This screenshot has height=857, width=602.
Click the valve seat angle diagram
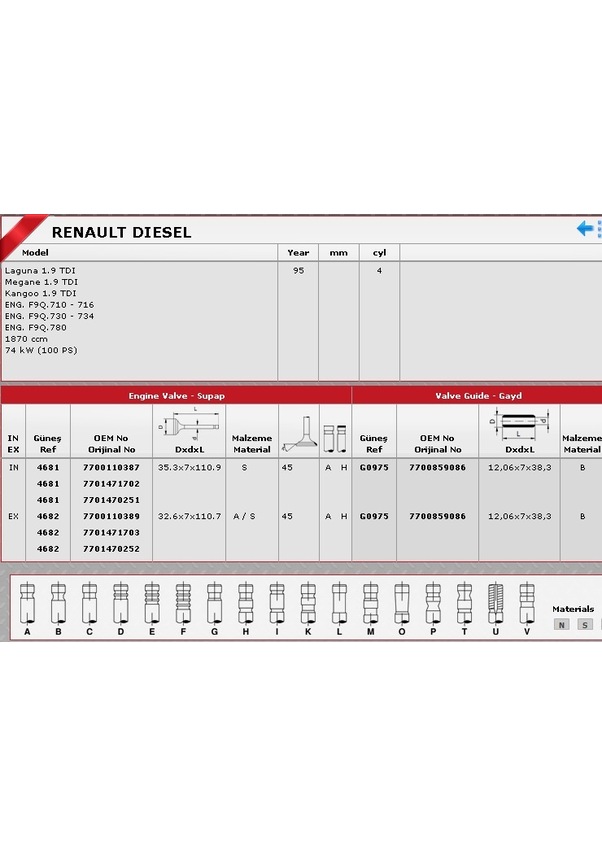tap(299, 434)
